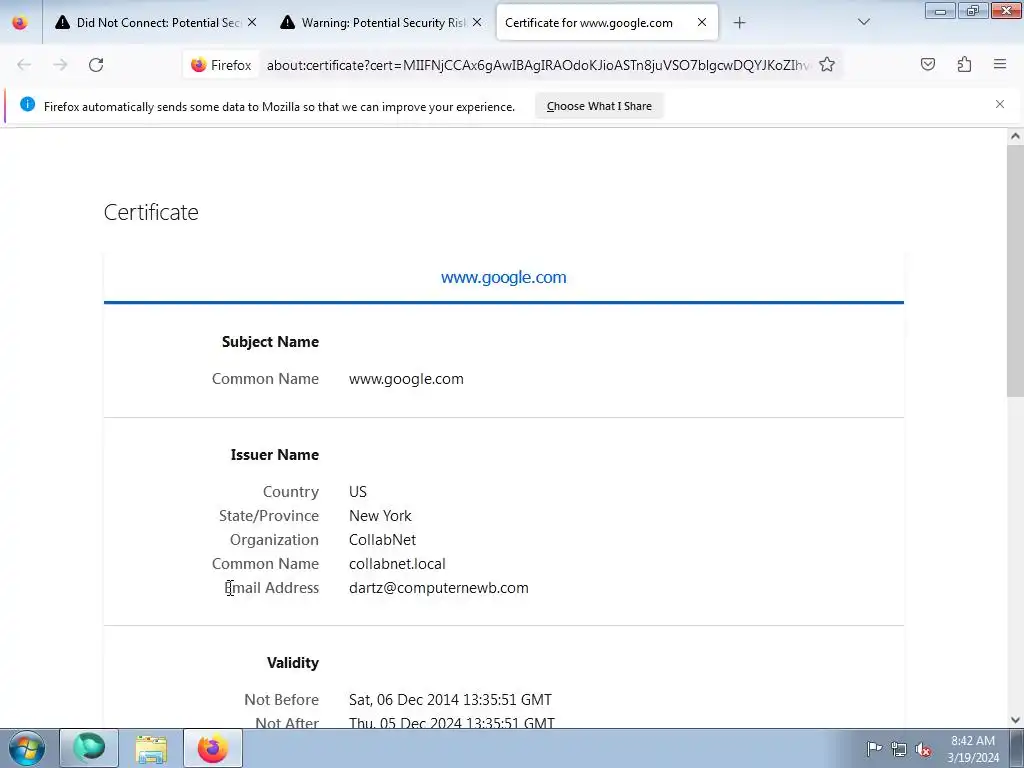
Task: Click the muted volume tray icon
Action: [923, 749]
